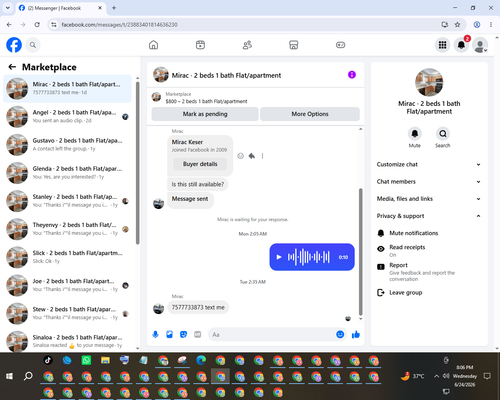Image resolution: width=500 pixels, height=400 pixels.
Task: Open Chrome tab search dropdown
Action: tap(8, 8)
